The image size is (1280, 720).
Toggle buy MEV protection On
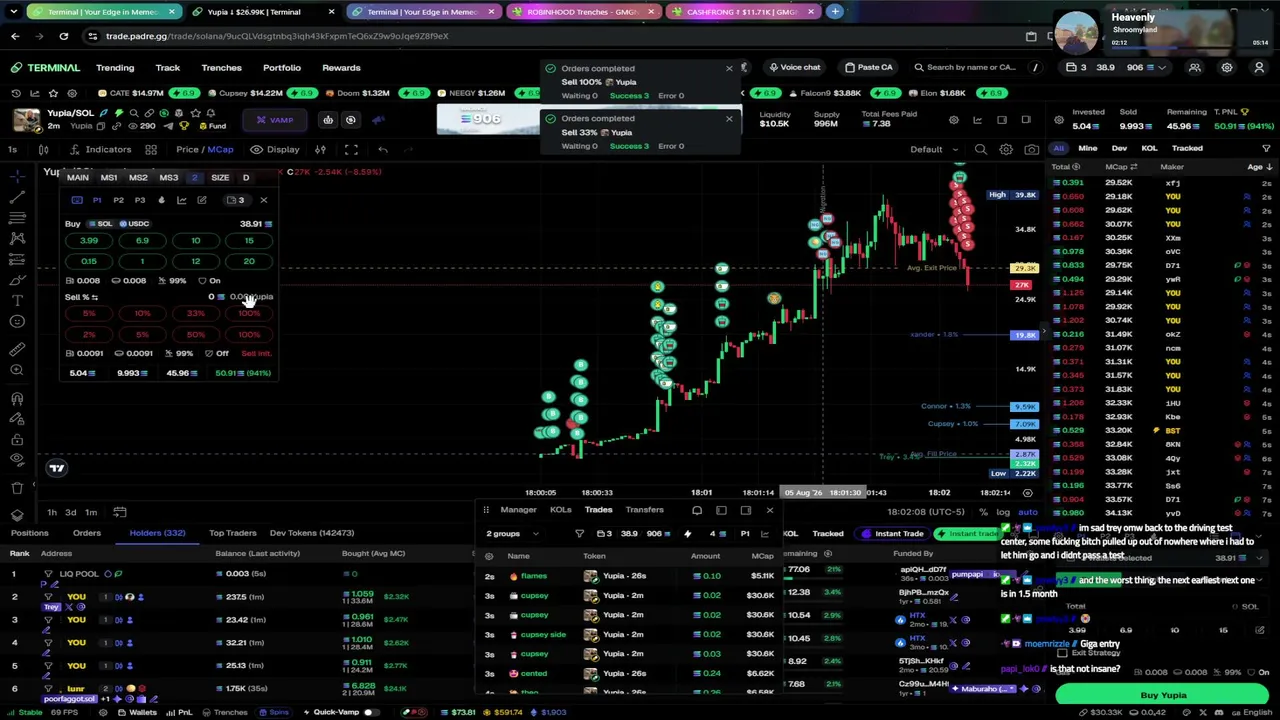pos(209,281)
